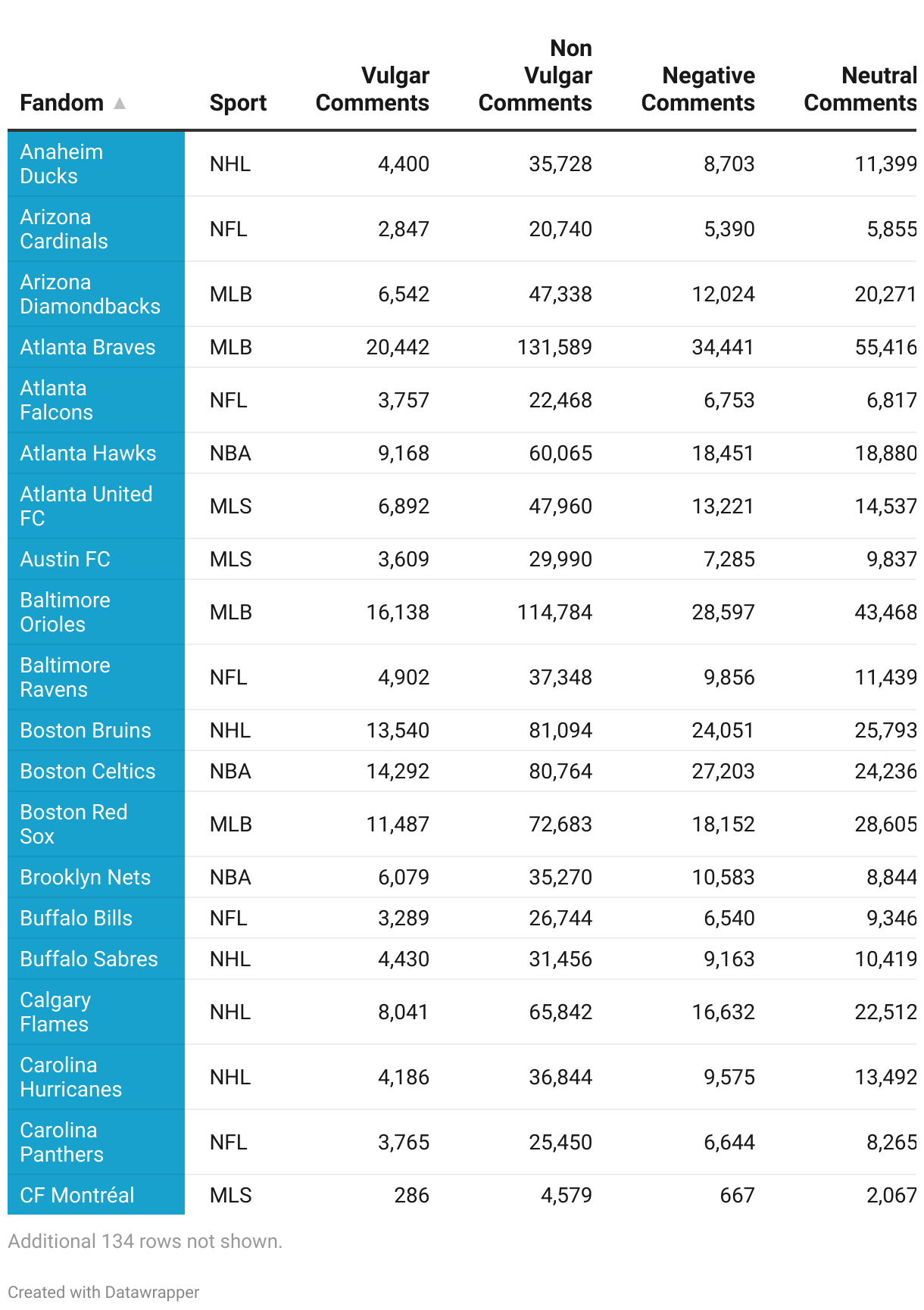Sort by Vulgar Comments column
Viewport: 924px width, 1310px height.
(x=373, y=89)
